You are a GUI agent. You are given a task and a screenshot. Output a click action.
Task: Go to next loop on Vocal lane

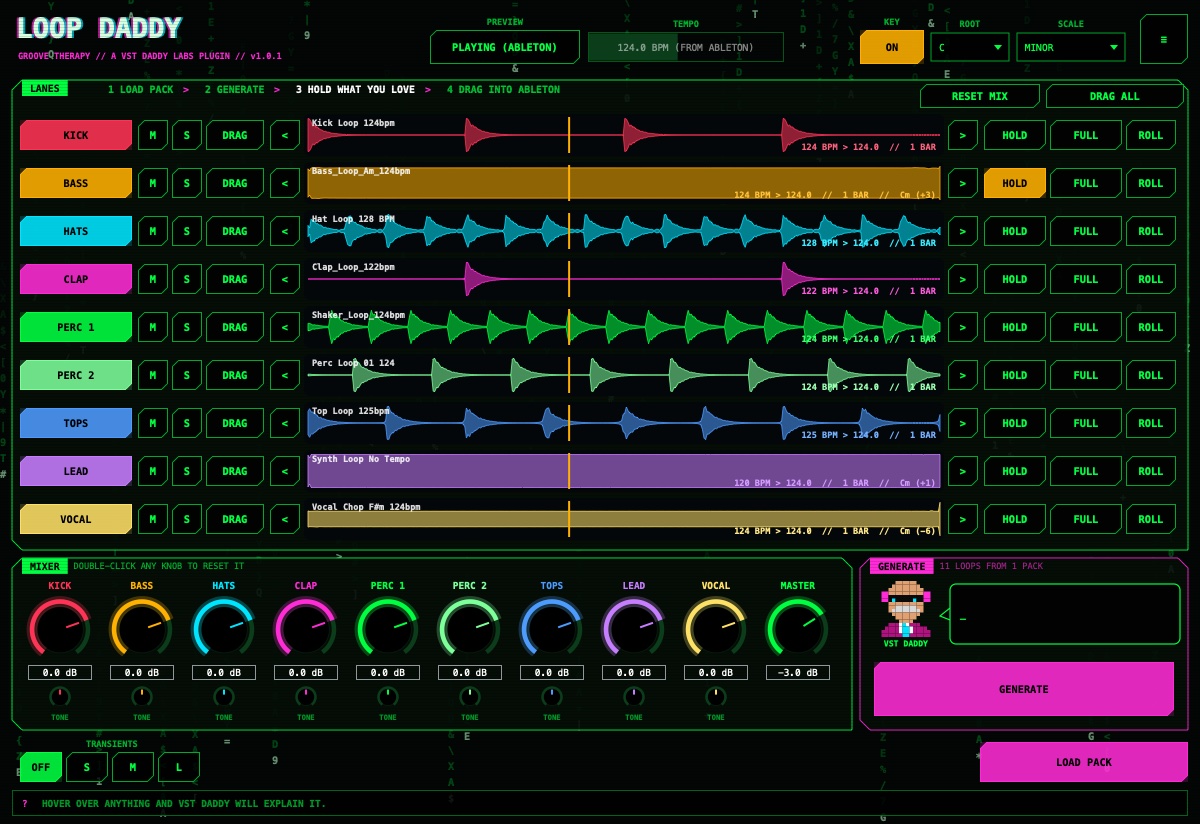[x=963, y=519]
